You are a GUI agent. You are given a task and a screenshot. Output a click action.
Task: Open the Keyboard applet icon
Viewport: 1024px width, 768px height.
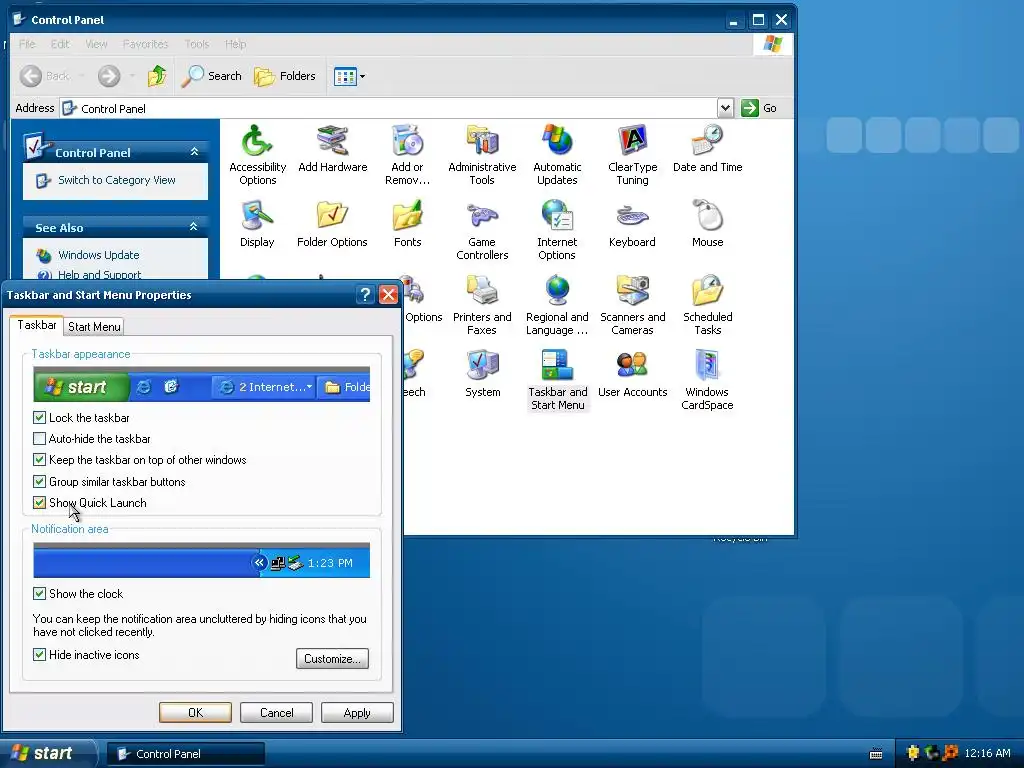(632, 224)
